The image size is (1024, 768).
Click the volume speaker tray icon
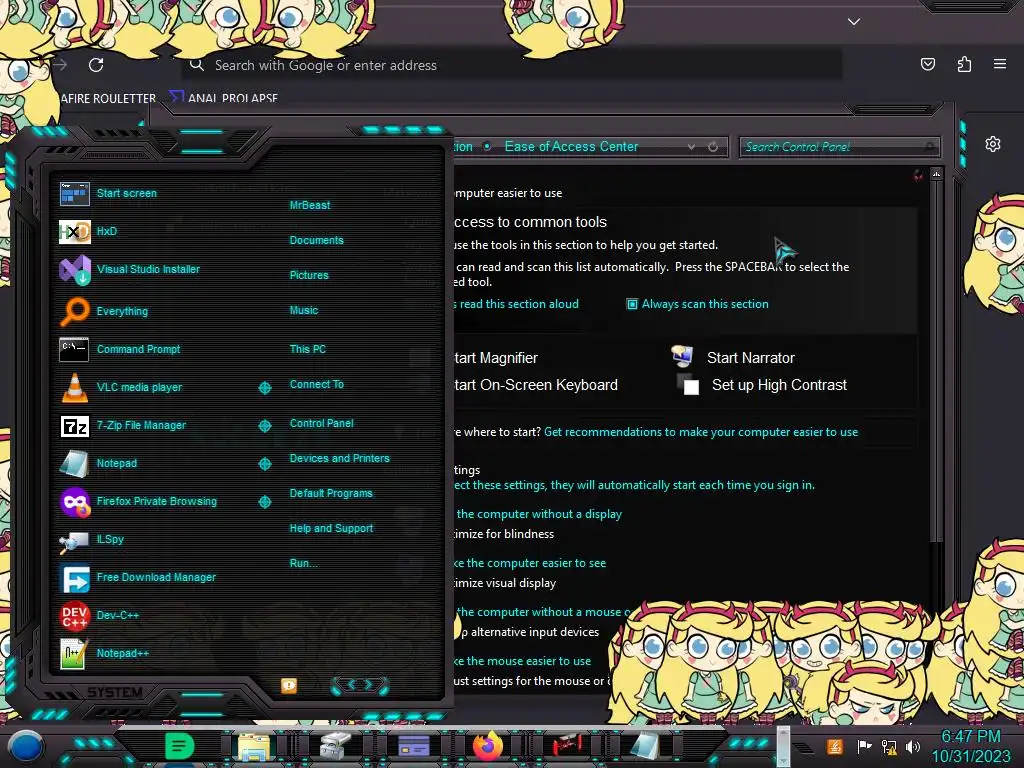(913, 746)
